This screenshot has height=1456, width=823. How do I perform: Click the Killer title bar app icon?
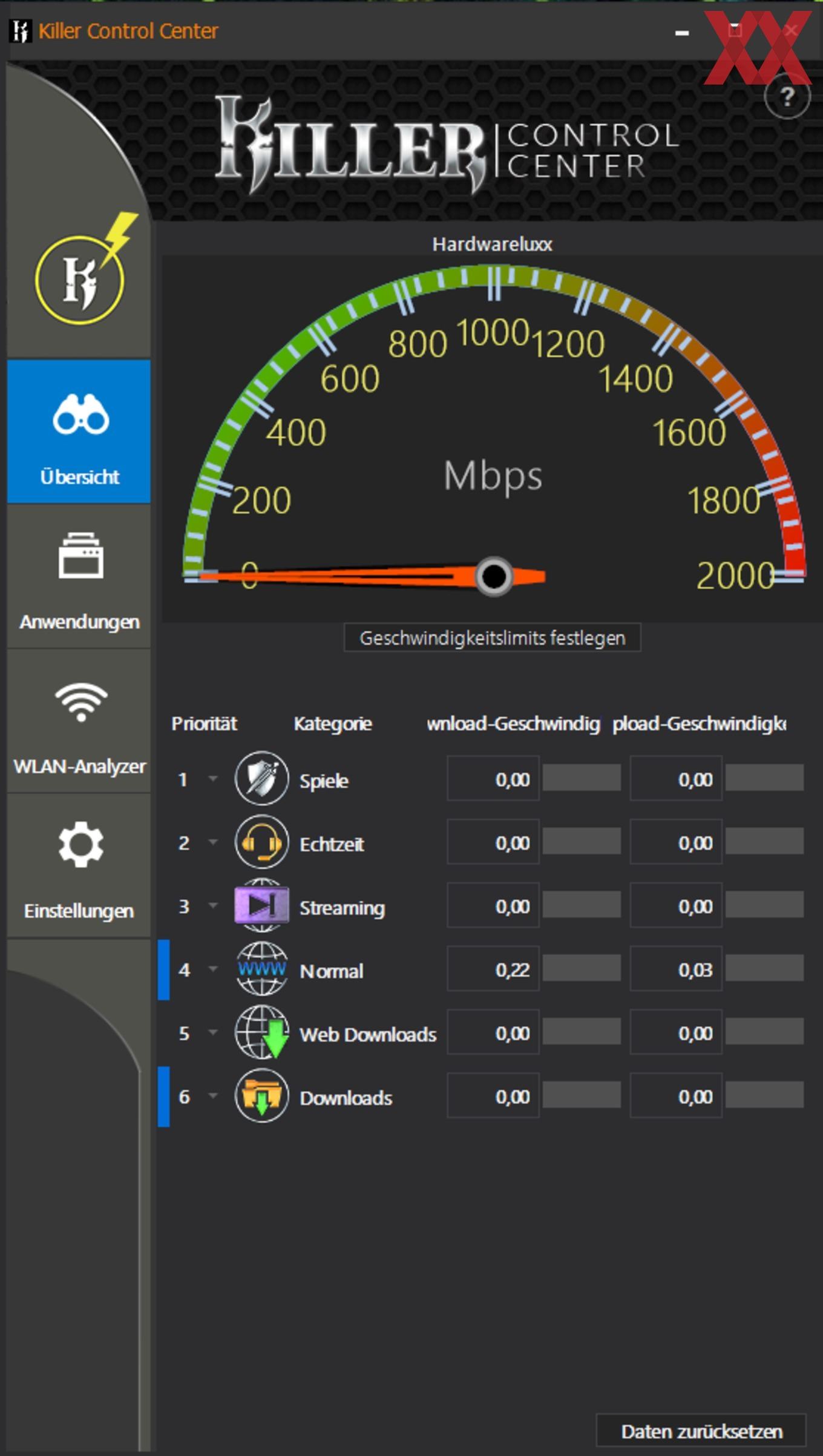click(20, 31)
